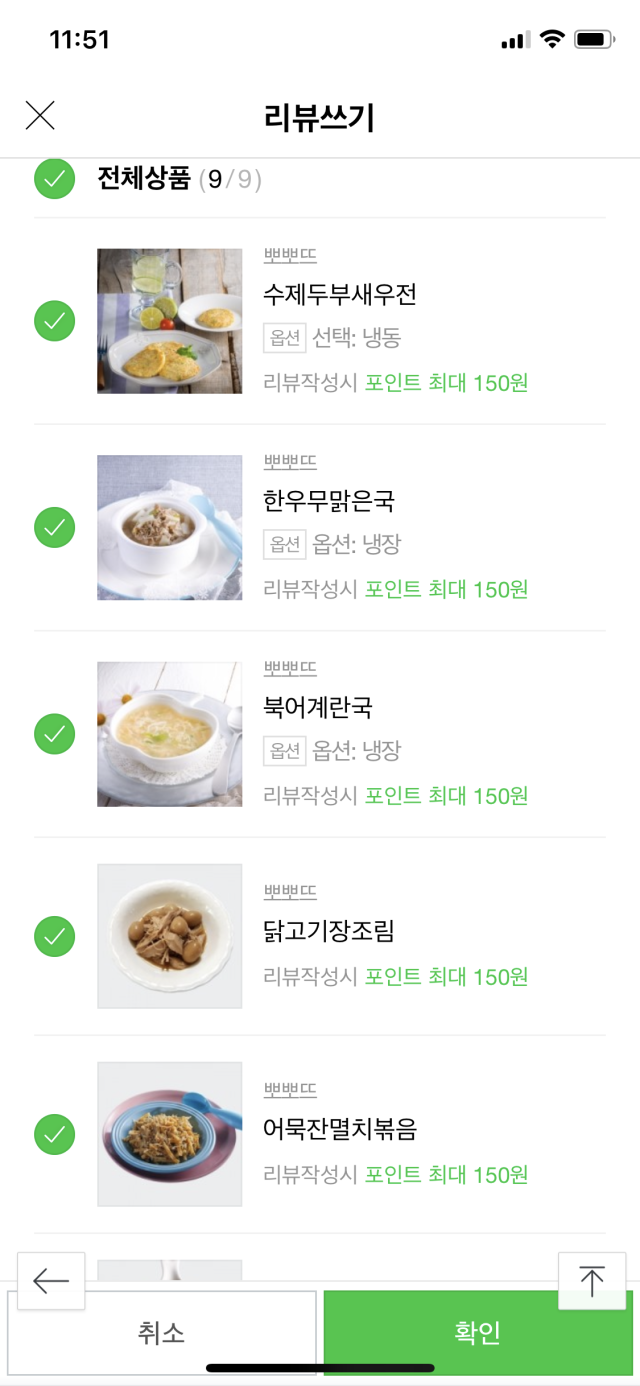
Task: View the 어묵잔멸치볶음 product image
Action: pyautogui.click(x=169, y=1134)
